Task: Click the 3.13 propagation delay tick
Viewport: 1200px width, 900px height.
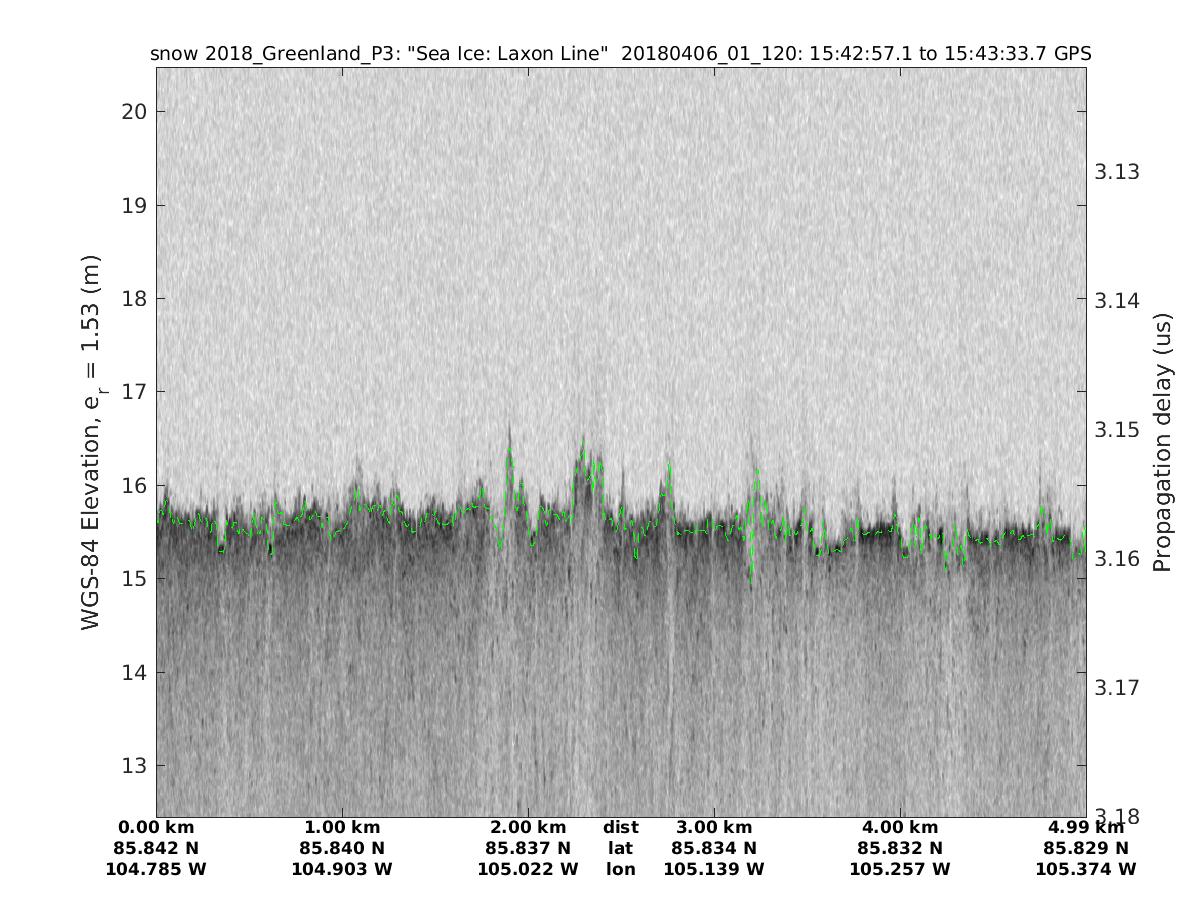Action: tap(1113, 172)
